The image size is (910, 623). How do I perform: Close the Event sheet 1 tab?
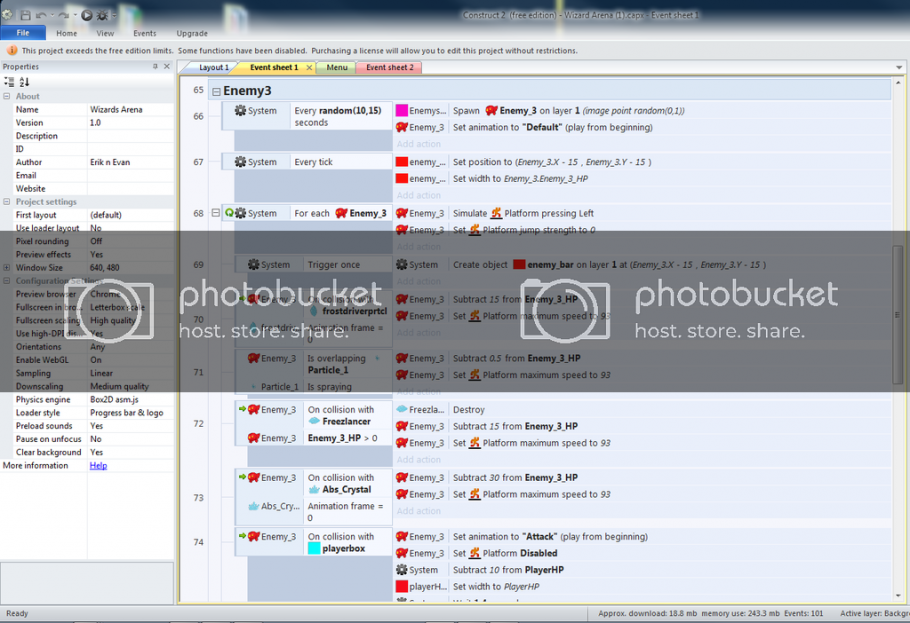point(309,68)
